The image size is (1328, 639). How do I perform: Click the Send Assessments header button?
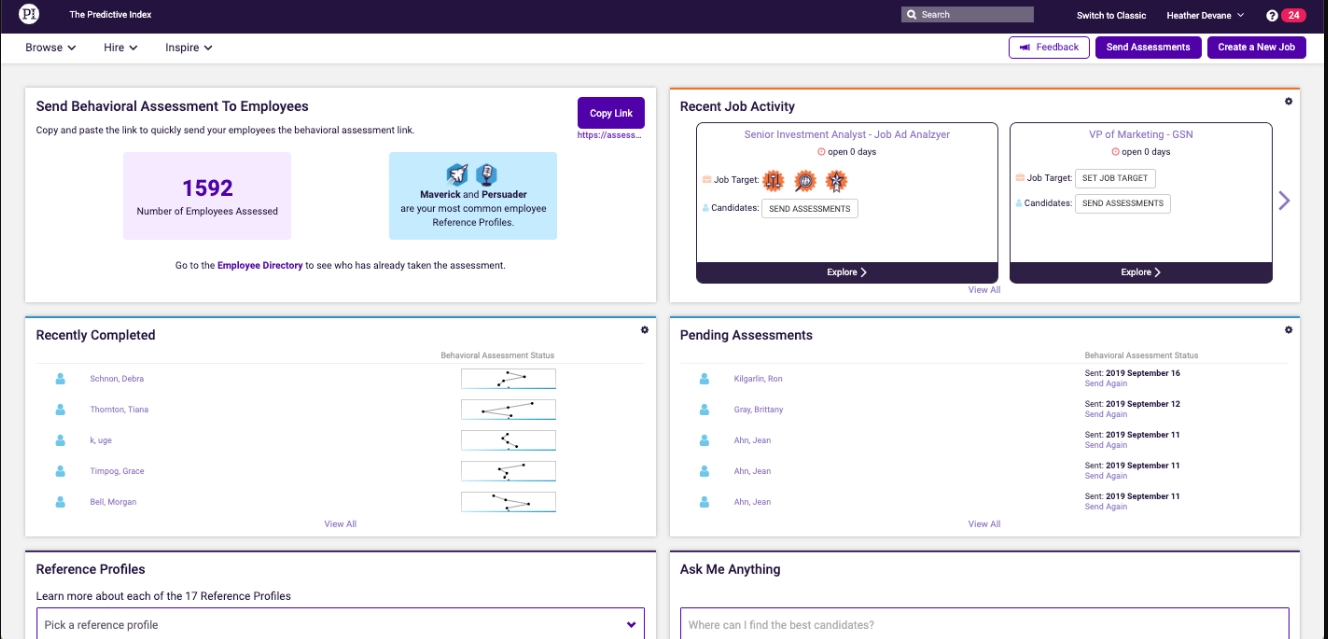[x=1148, y=47]
